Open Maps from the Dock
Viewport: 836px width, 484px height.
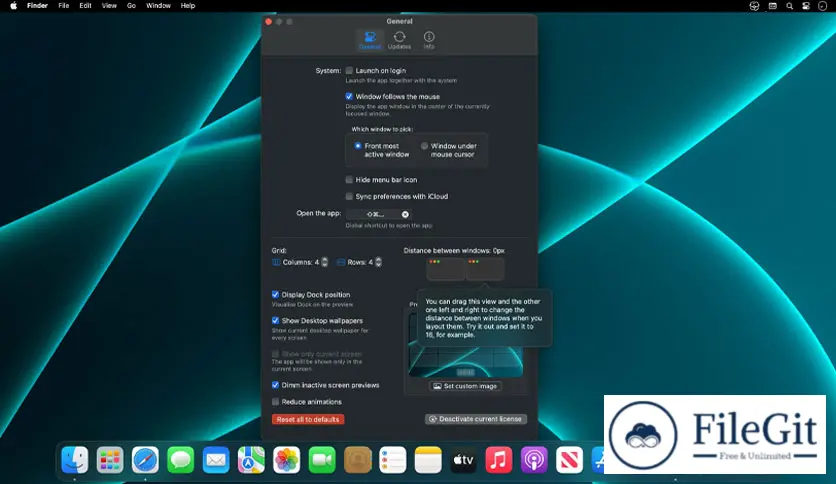pyautogui.click(x=251, y=459)
